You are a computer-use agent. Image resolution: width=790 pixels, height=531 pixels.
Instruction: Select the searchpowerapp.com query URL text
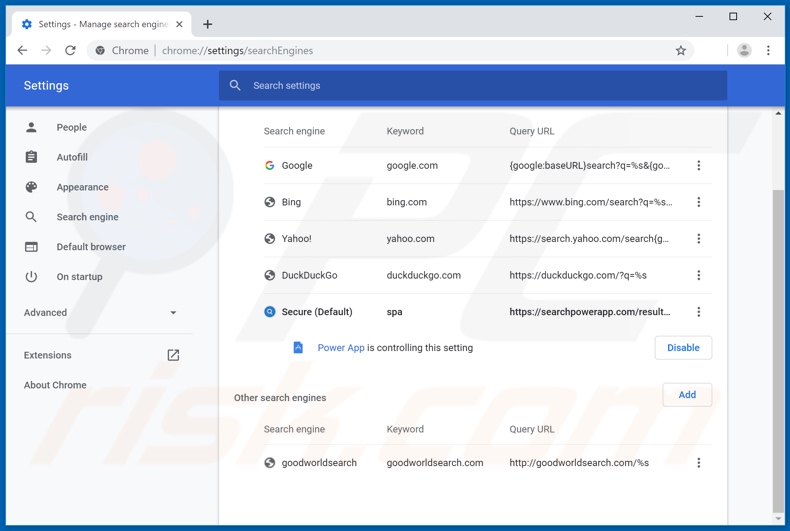click(x=589, y=312)
